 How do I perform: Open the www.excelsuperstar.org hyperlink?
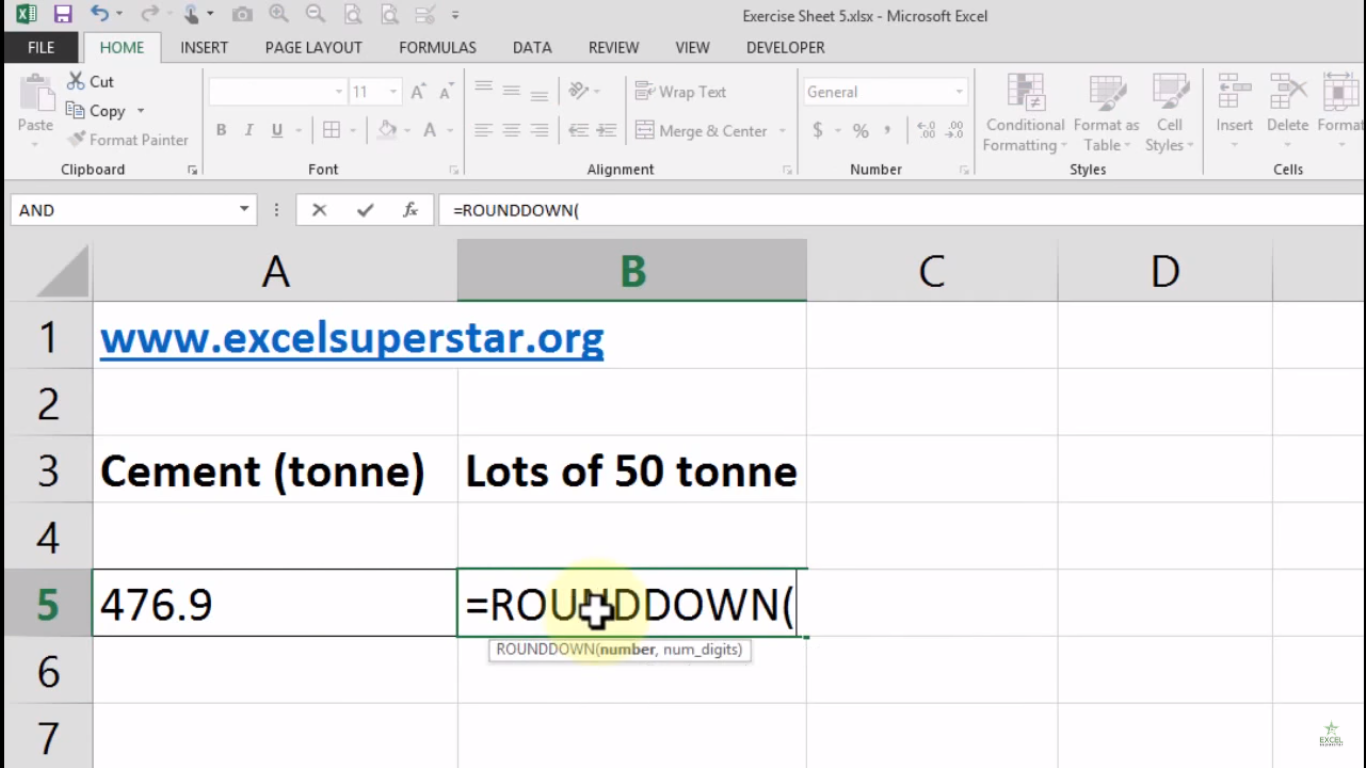point(352,338)
